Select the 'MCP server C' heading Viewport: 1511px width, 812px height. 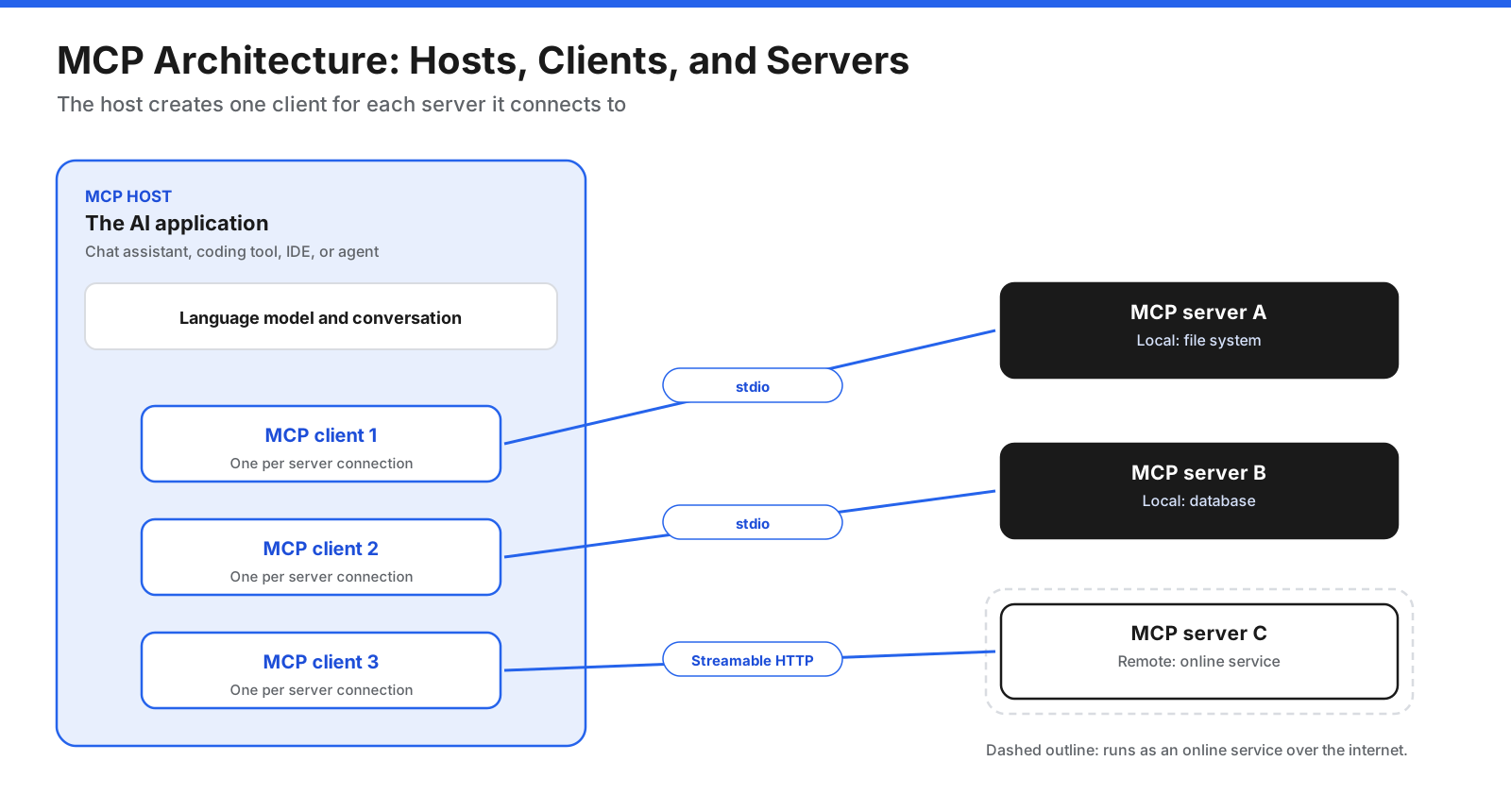coord(1198,634)
